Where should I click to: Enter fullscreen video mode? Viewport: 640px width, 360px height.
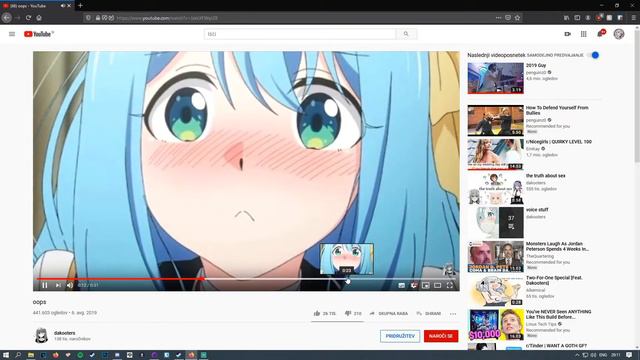(449, 285)
